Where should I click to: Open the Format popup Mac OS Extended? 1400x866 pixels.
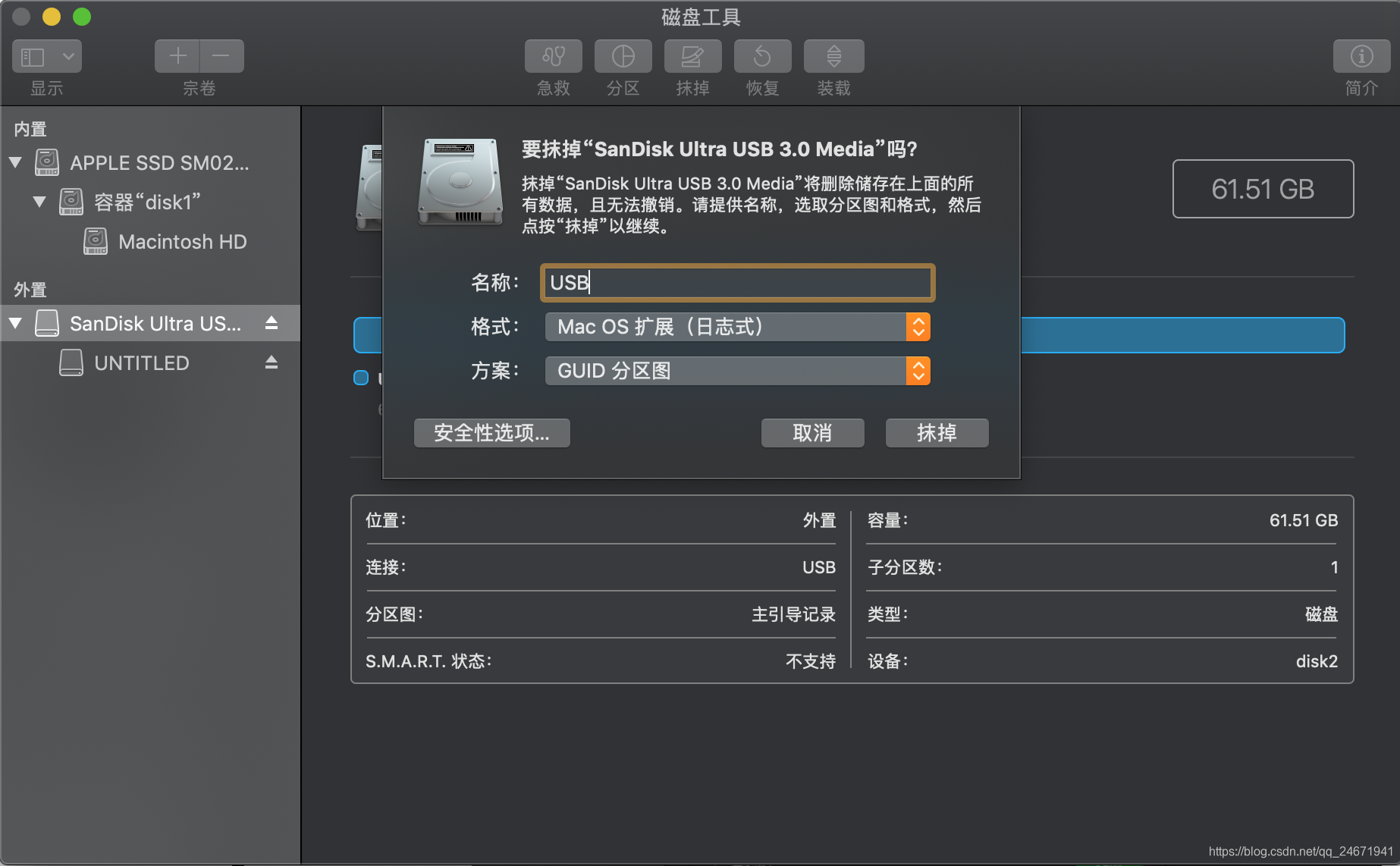[737, 327]
